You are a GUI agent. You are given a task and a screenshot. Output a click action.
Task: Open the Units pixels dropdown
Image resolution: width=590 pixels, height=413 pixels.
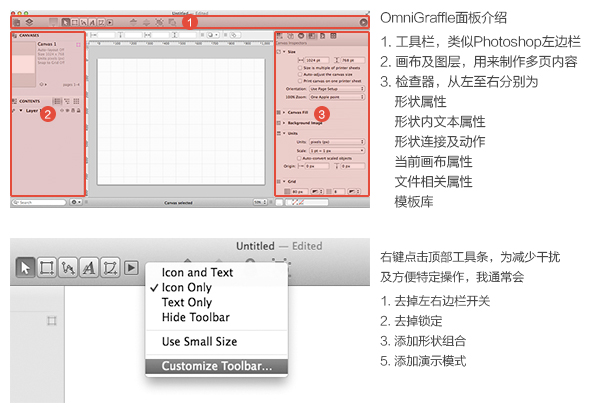(337, 142)
